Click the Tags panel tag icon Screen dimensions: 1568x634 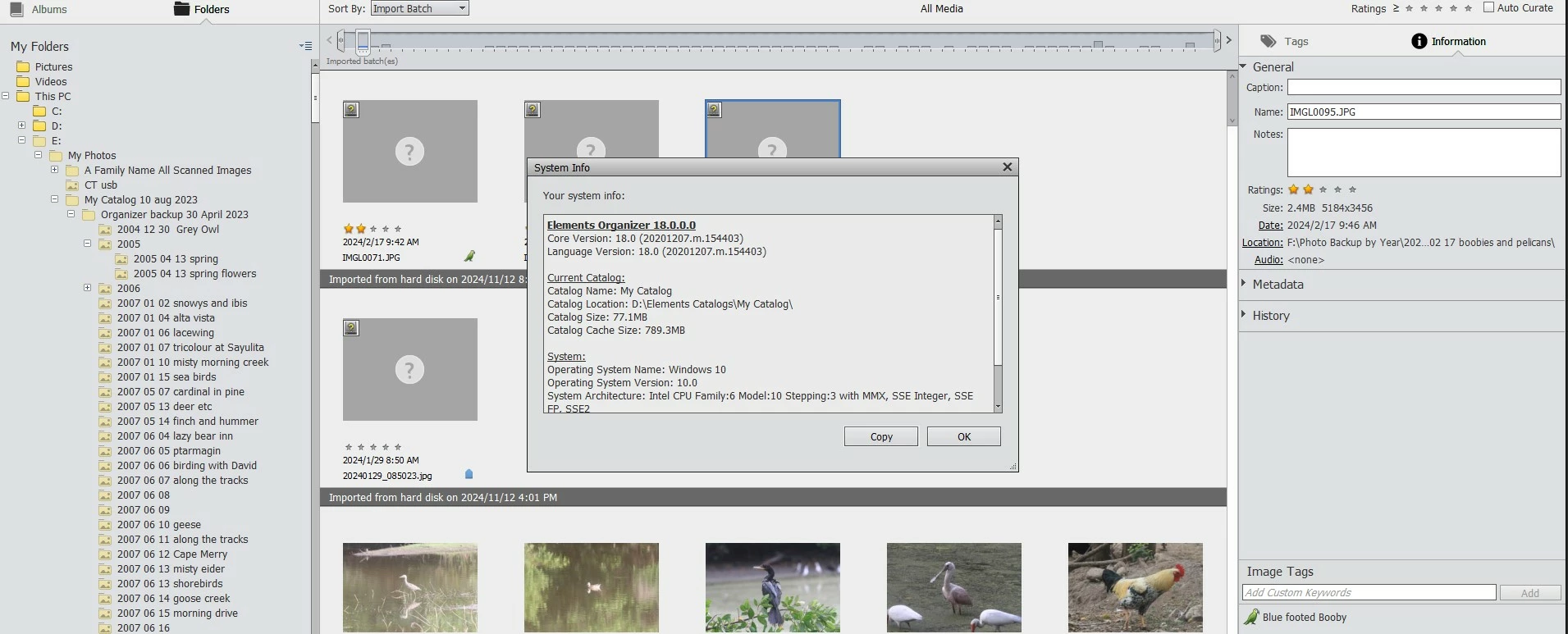point(1269,41)
